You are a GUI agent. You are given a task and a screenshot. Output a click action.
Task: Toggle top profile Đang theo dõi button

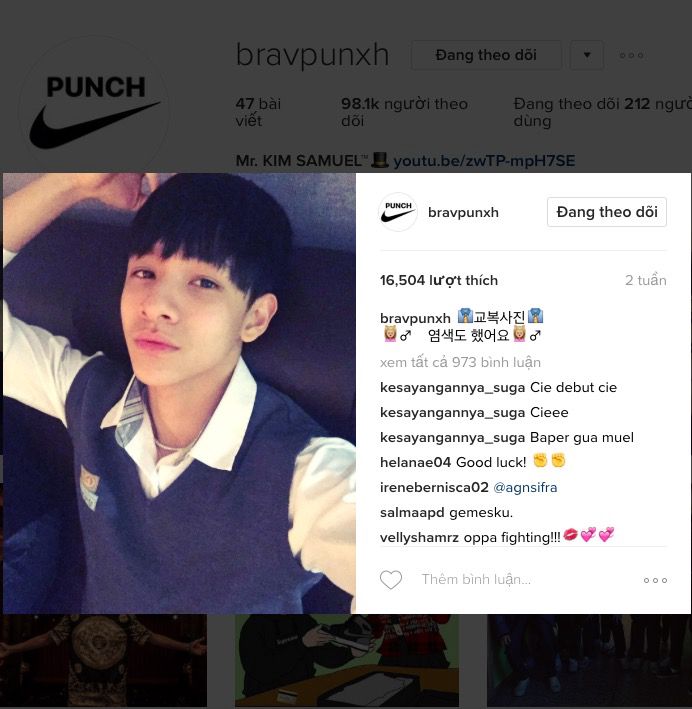[x=486, y=55]
